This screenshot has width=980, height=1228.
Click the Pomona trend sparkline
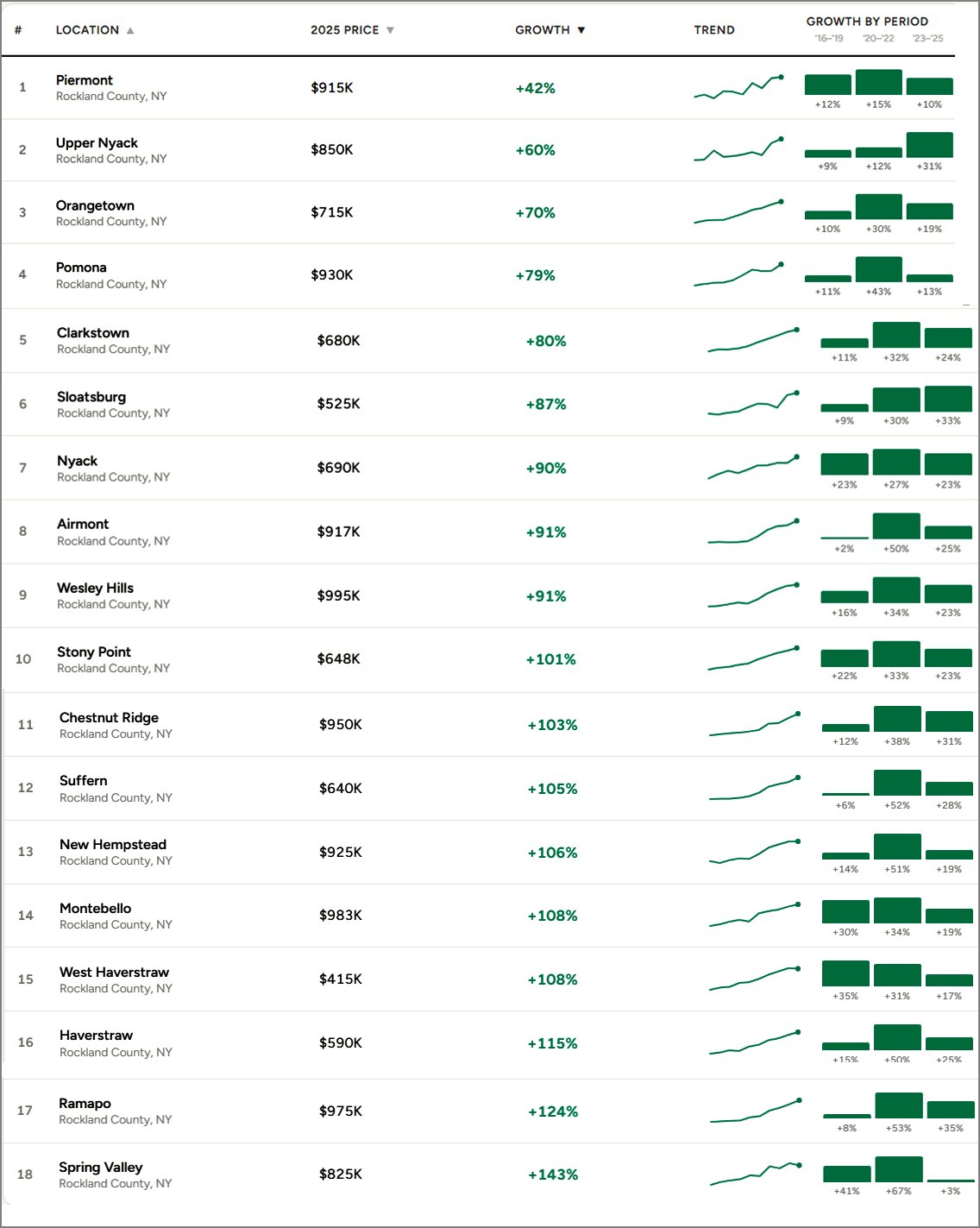click(738, 275)
